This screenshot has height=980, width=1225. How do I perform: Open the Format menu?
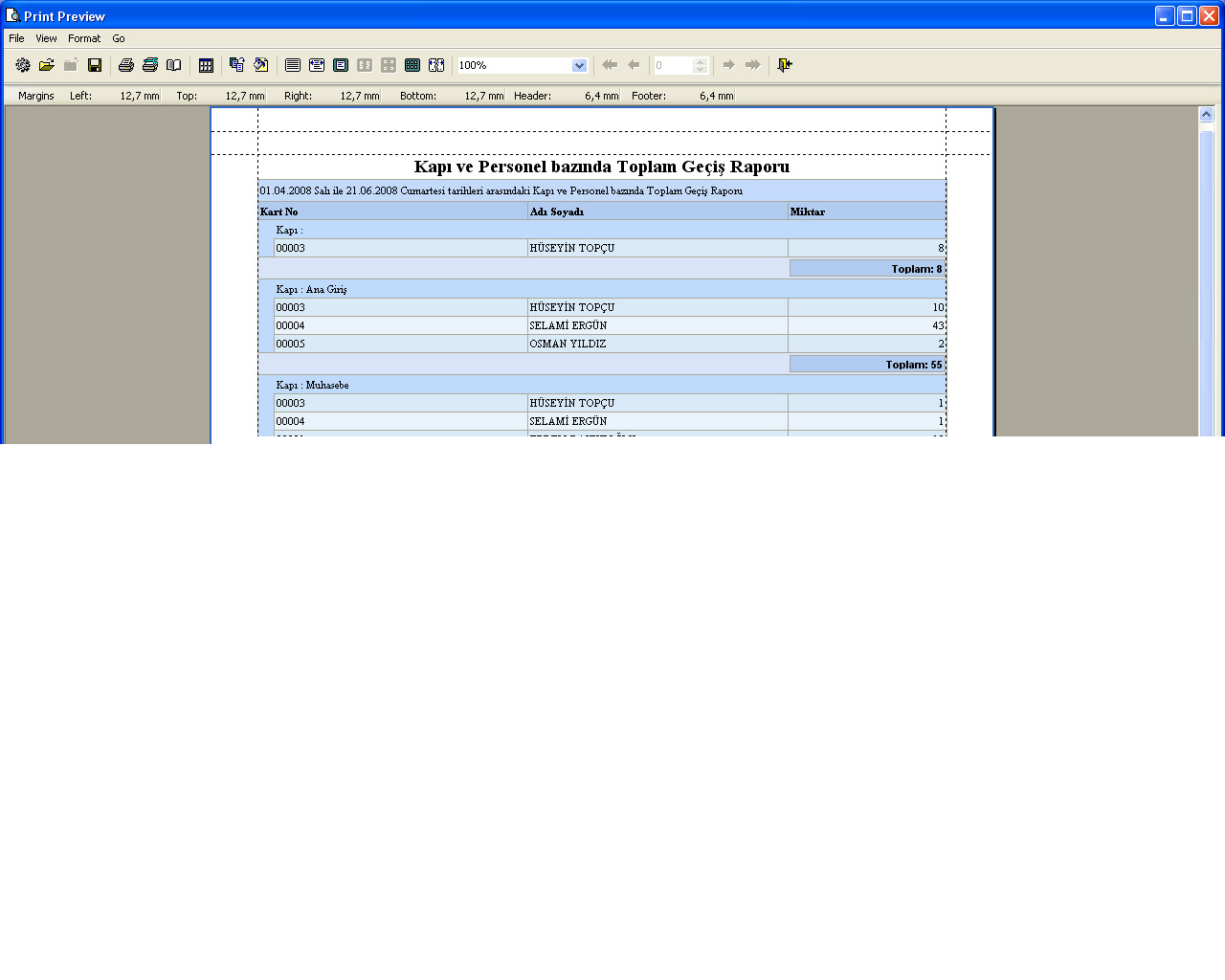[x=84, y=38]
